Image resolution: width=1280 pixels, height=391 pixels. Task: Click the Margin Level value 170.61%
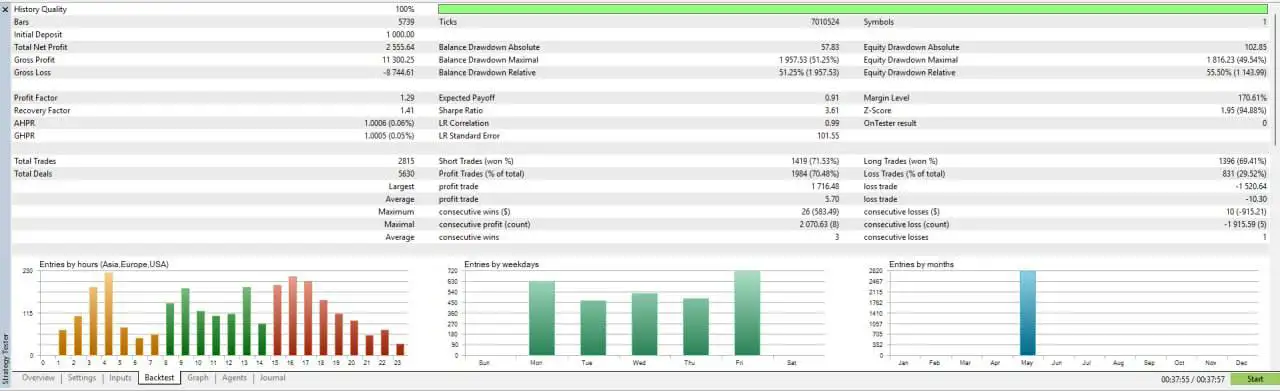click(x=1252, y=98)
